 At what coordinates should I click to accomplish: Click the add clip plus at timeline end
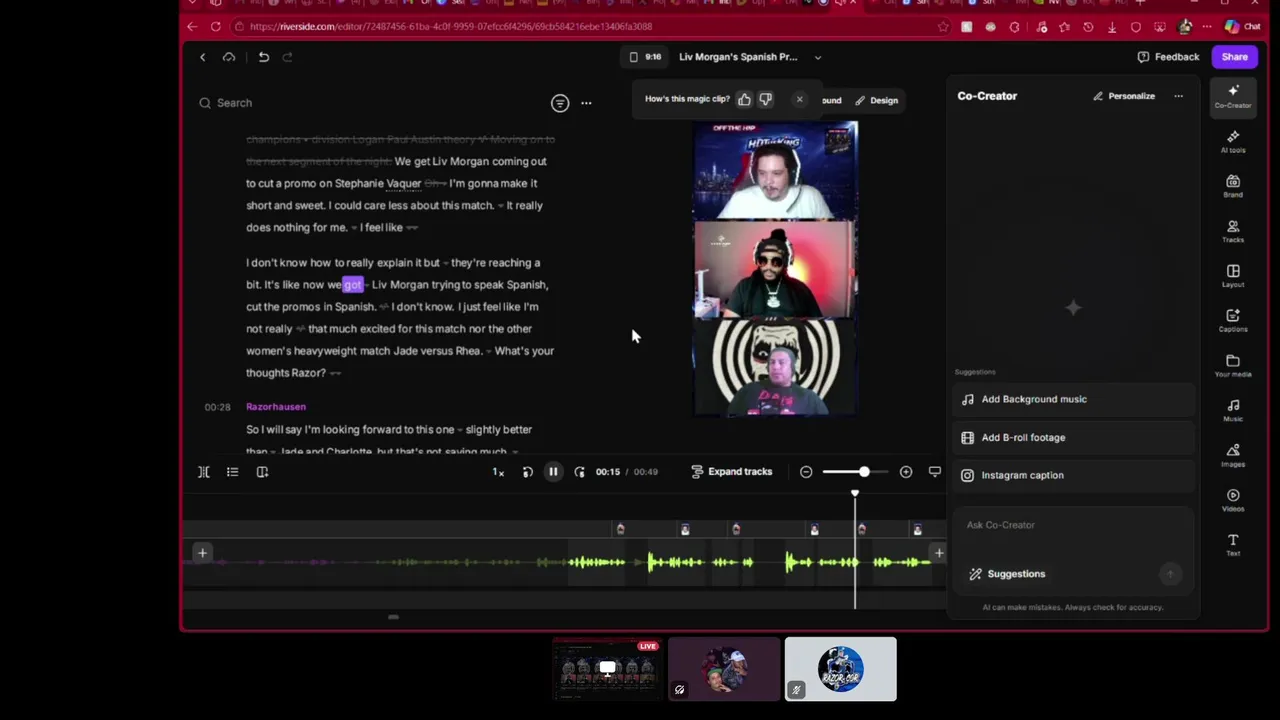939,553
